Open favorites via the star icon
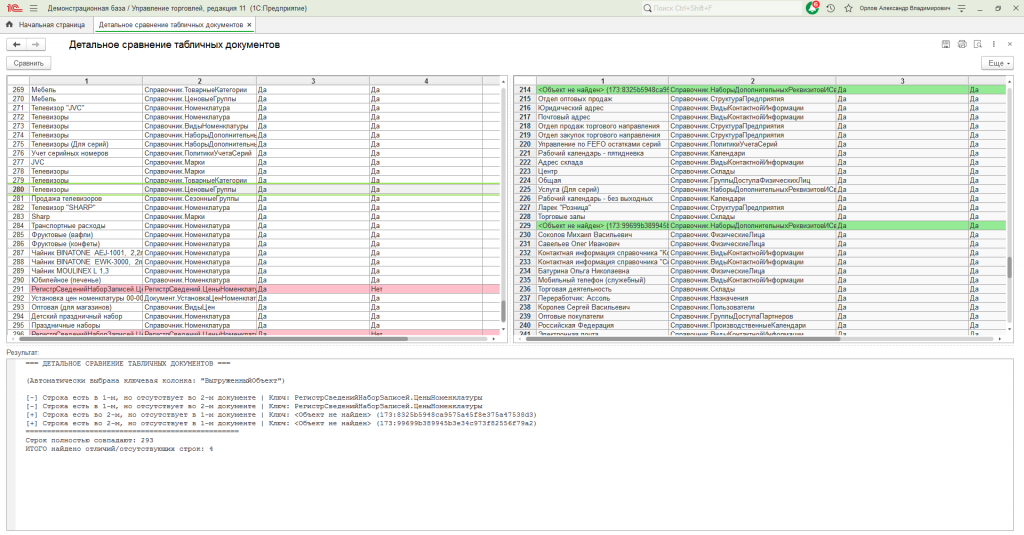Screen dimensions: 1024x535 [847, 7]
